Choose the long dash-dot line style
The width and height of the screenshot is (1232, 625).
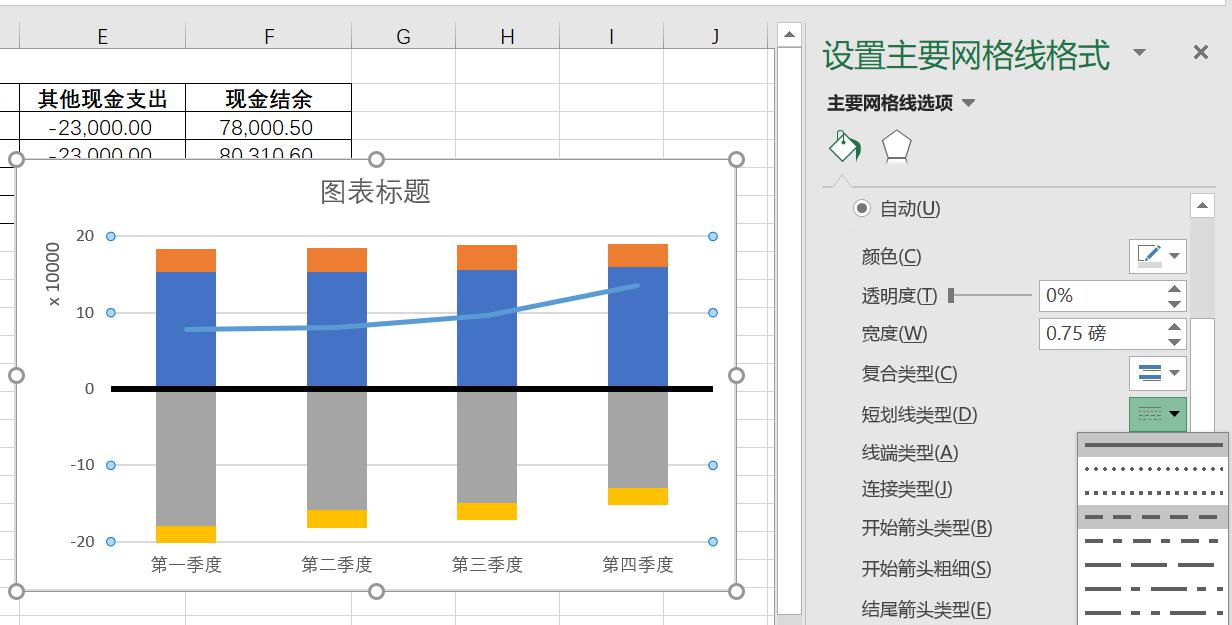(1153, 589)
